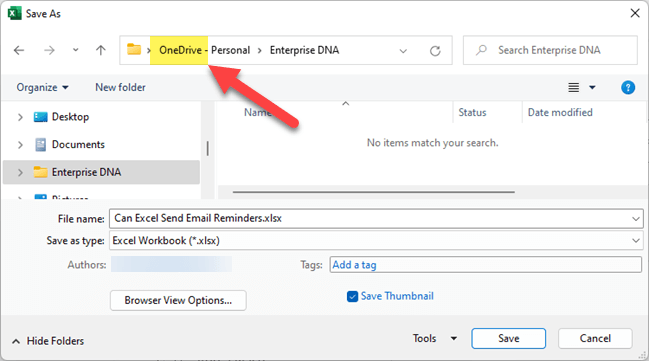Open the recent locations dropdown arrow
649x361 pixels.
(x=75, y=50)
